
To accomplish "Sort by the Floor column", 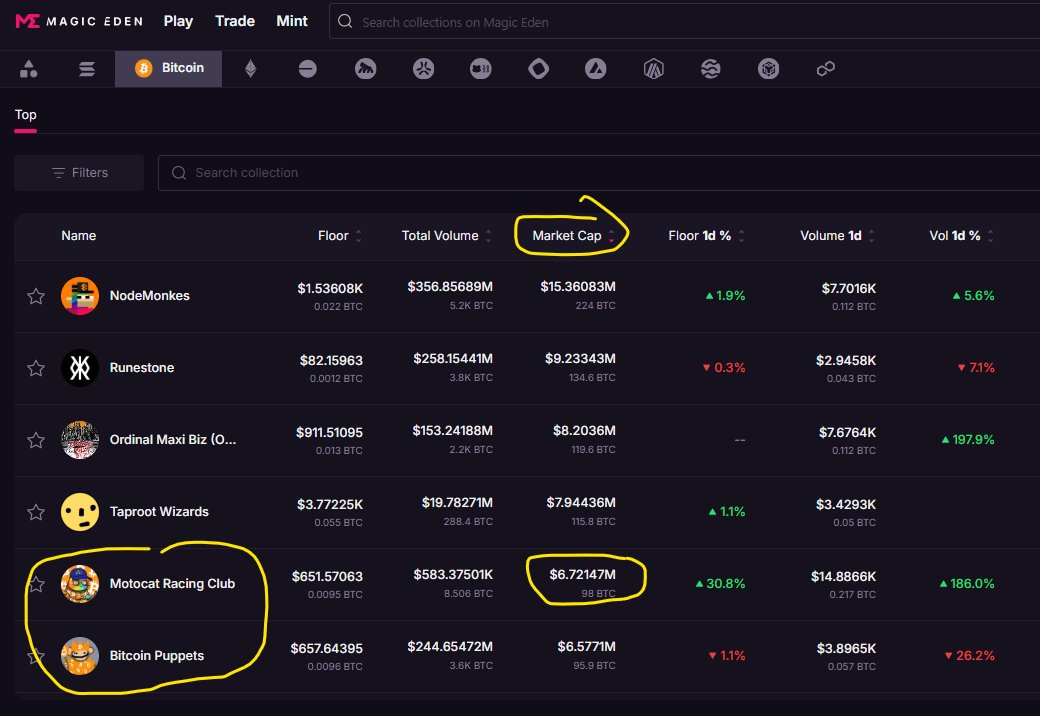I will tap(339, 235).
